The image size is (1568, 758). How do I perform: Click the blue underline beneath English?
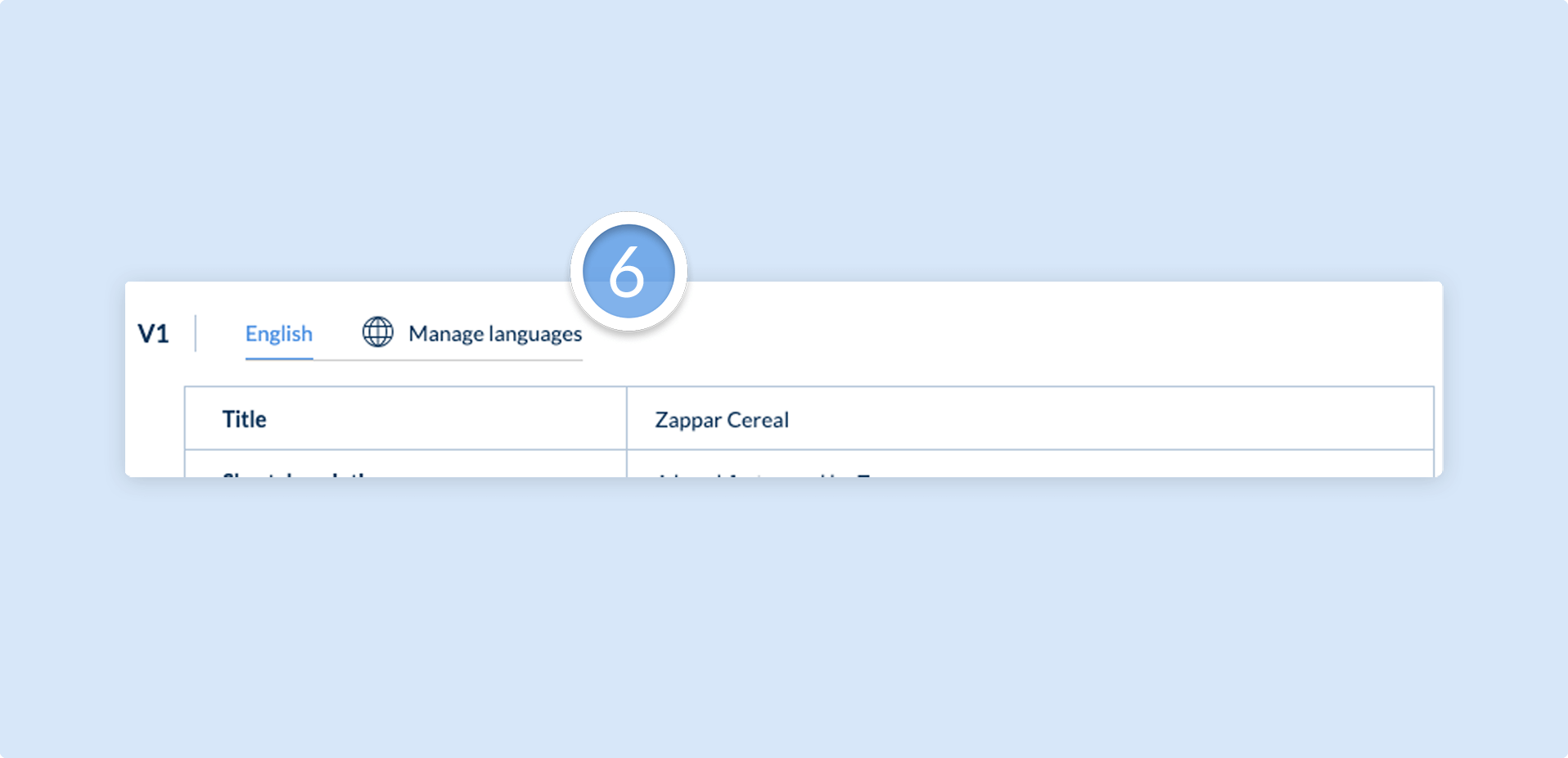click(279, 359)
